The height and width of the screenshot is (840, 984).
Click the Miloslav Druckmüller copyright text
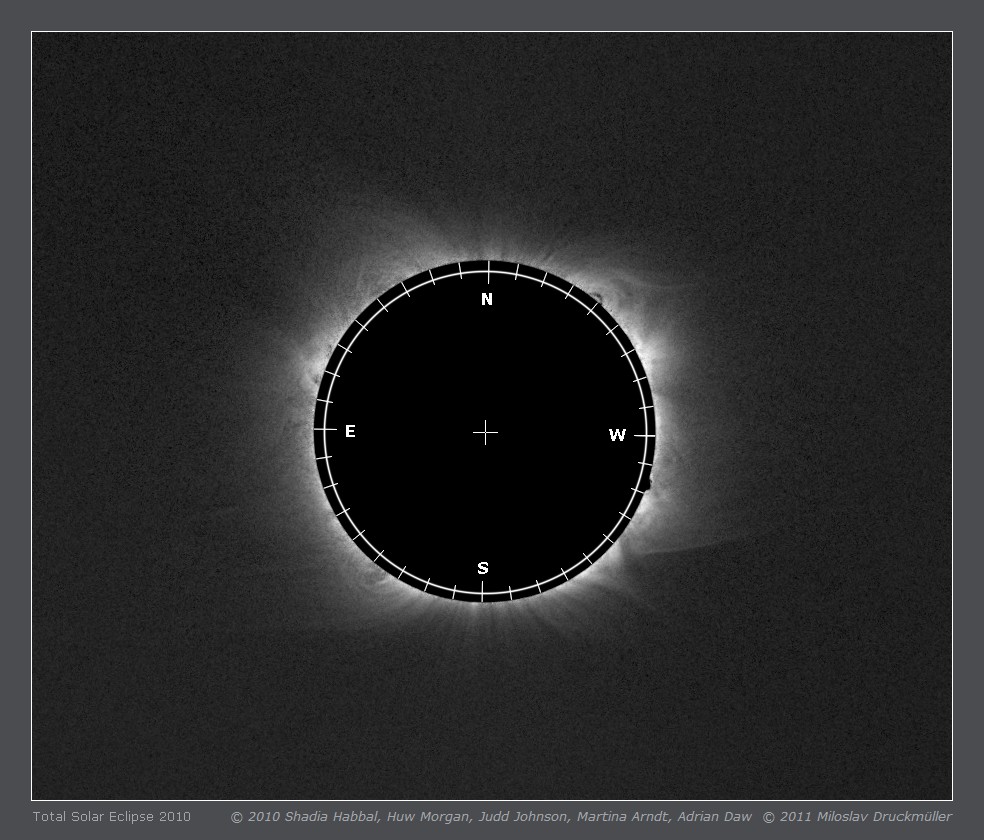click(857, 817)
